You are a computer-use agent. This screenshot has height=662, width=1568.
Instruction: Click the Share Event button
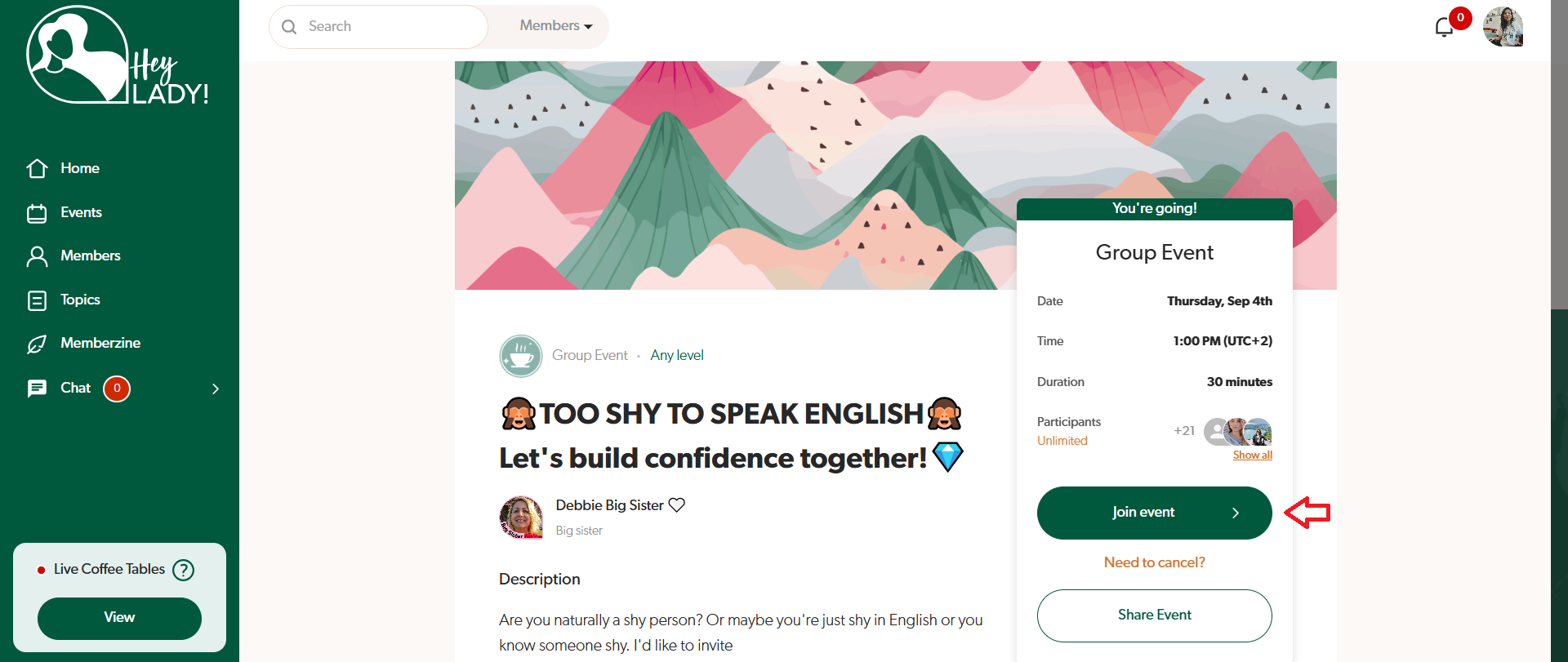pyautogui.click(x=1154, y=615)
